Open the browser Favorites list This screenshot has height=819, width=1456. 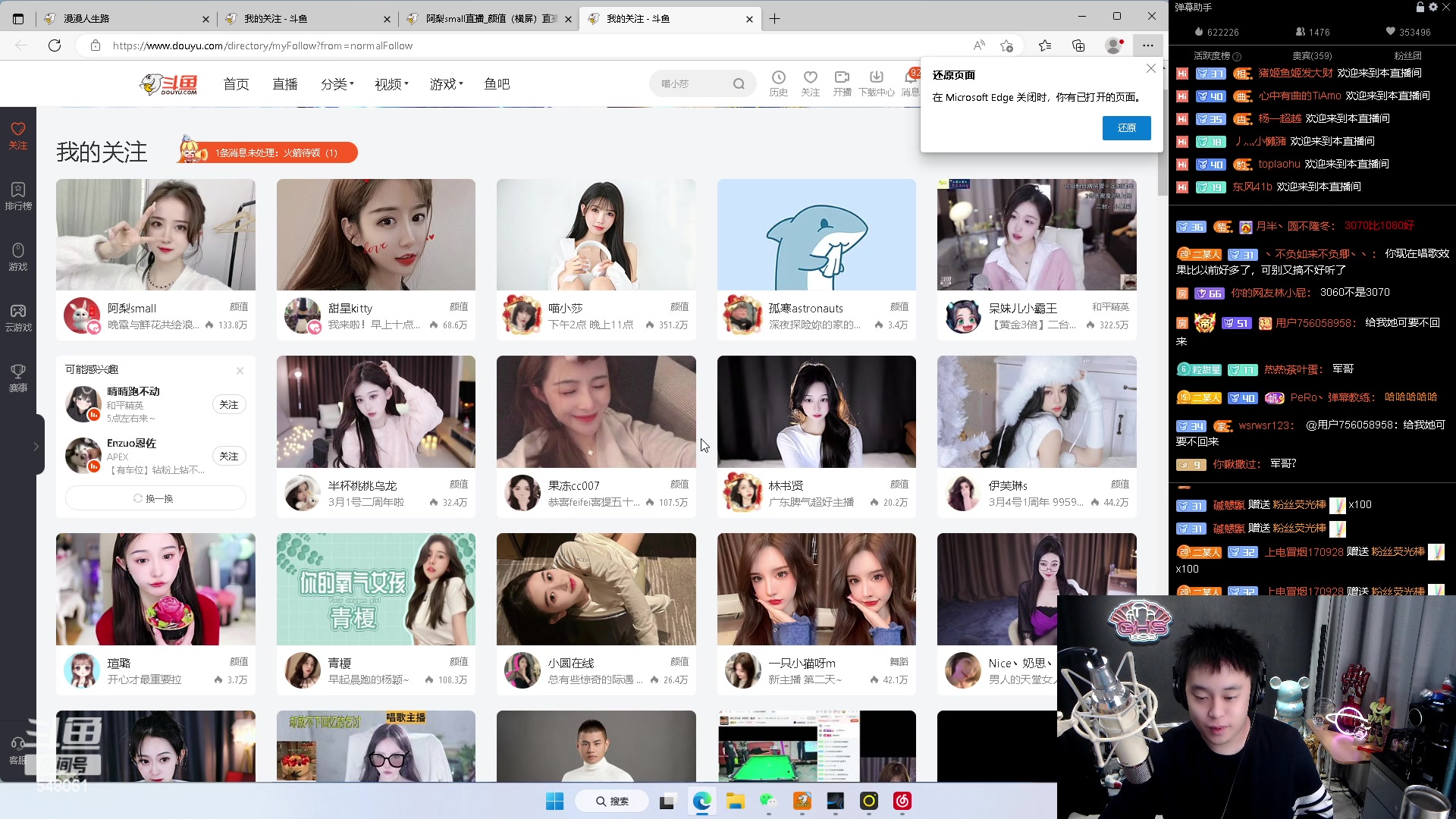pyautogui.click(x=1045, y=45)
